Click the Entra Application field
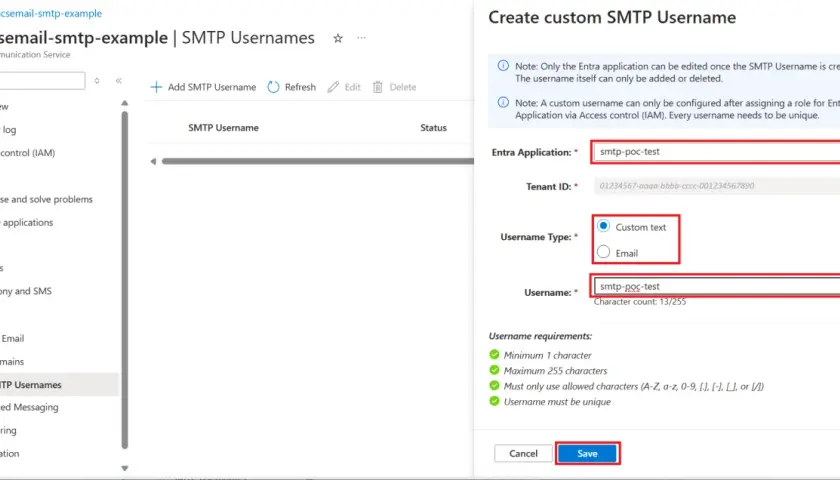 (717, 152)
